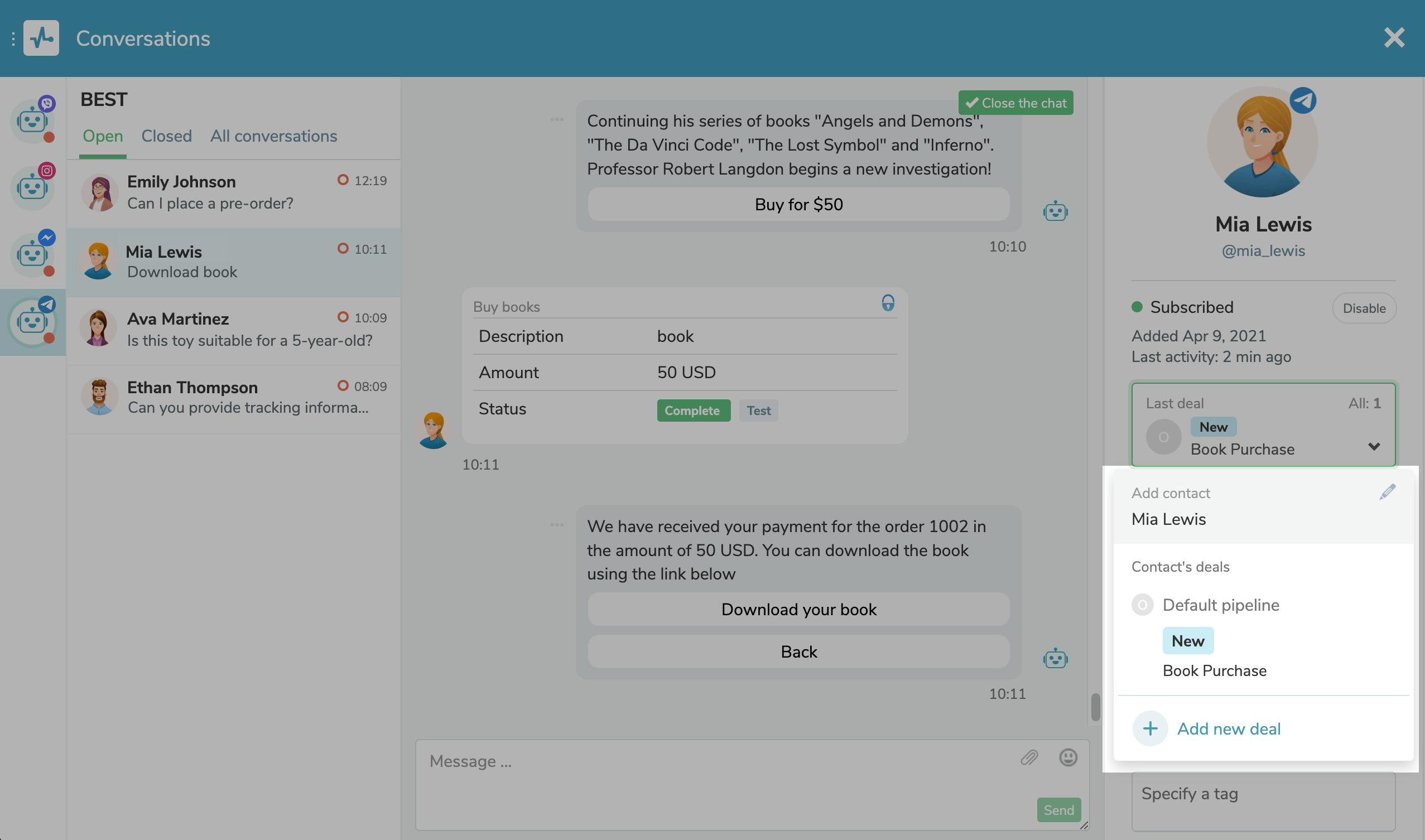Open the vertical dots menu in header

click(x=13, y=38)
